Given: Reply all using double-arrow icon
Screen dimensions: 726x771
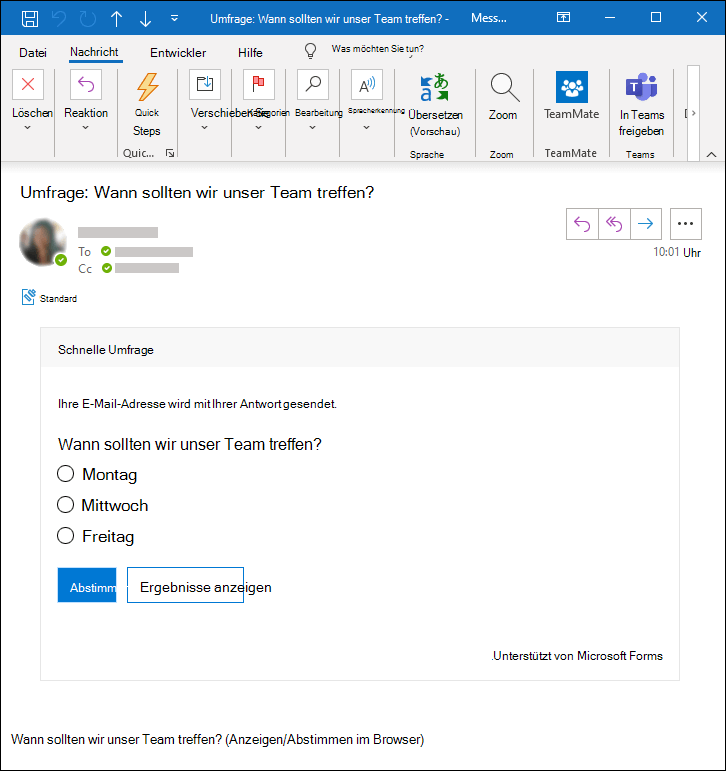Looking at the screenshot, I should 614,224.
